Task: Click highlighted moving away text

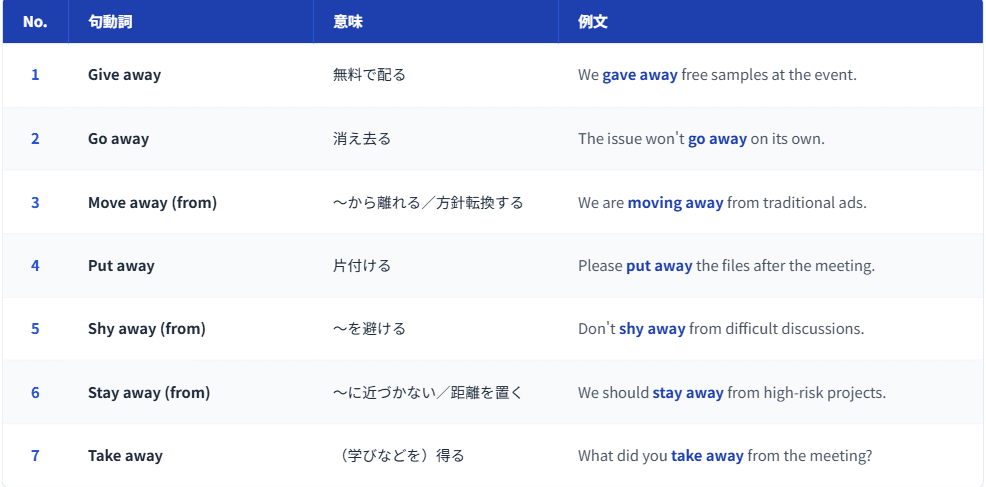Action: click(x=675, y=202)
